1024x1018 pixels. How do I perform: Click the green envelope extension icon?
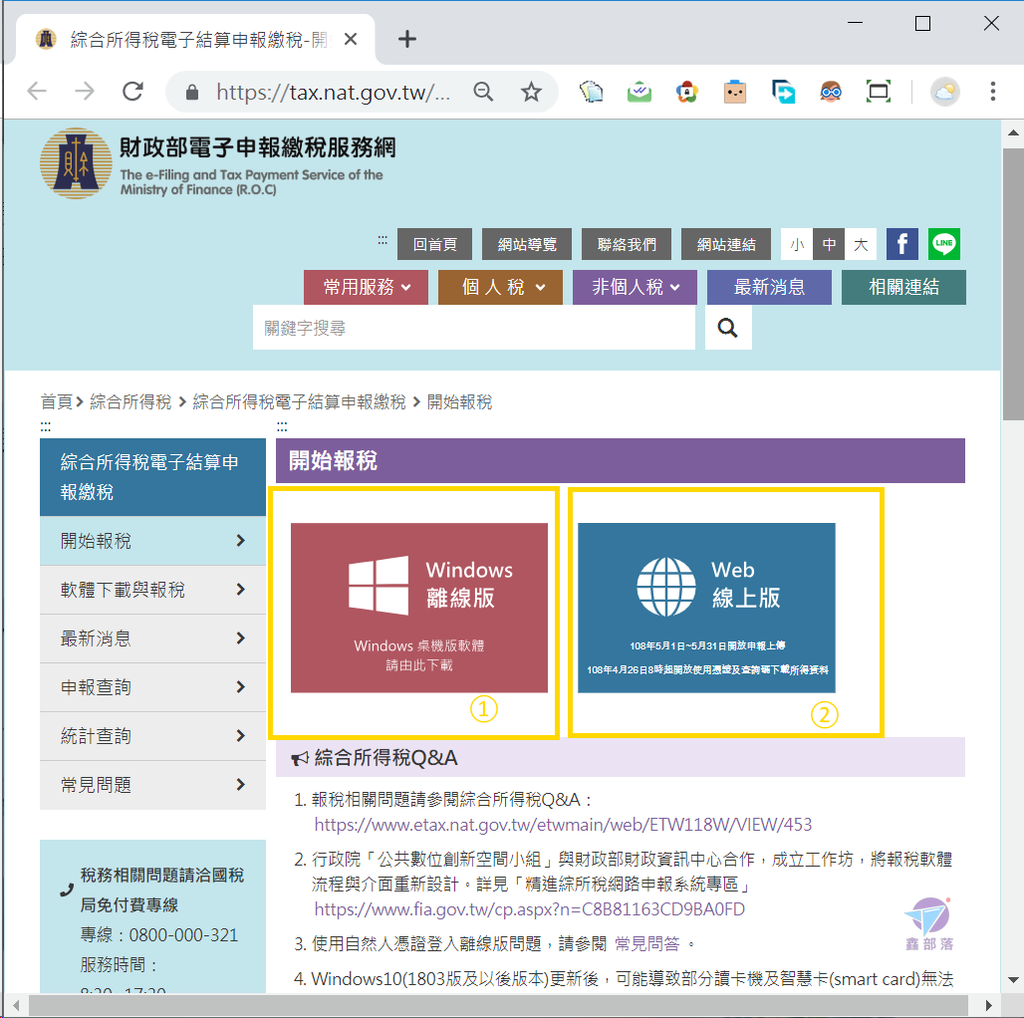coord(639,92)
